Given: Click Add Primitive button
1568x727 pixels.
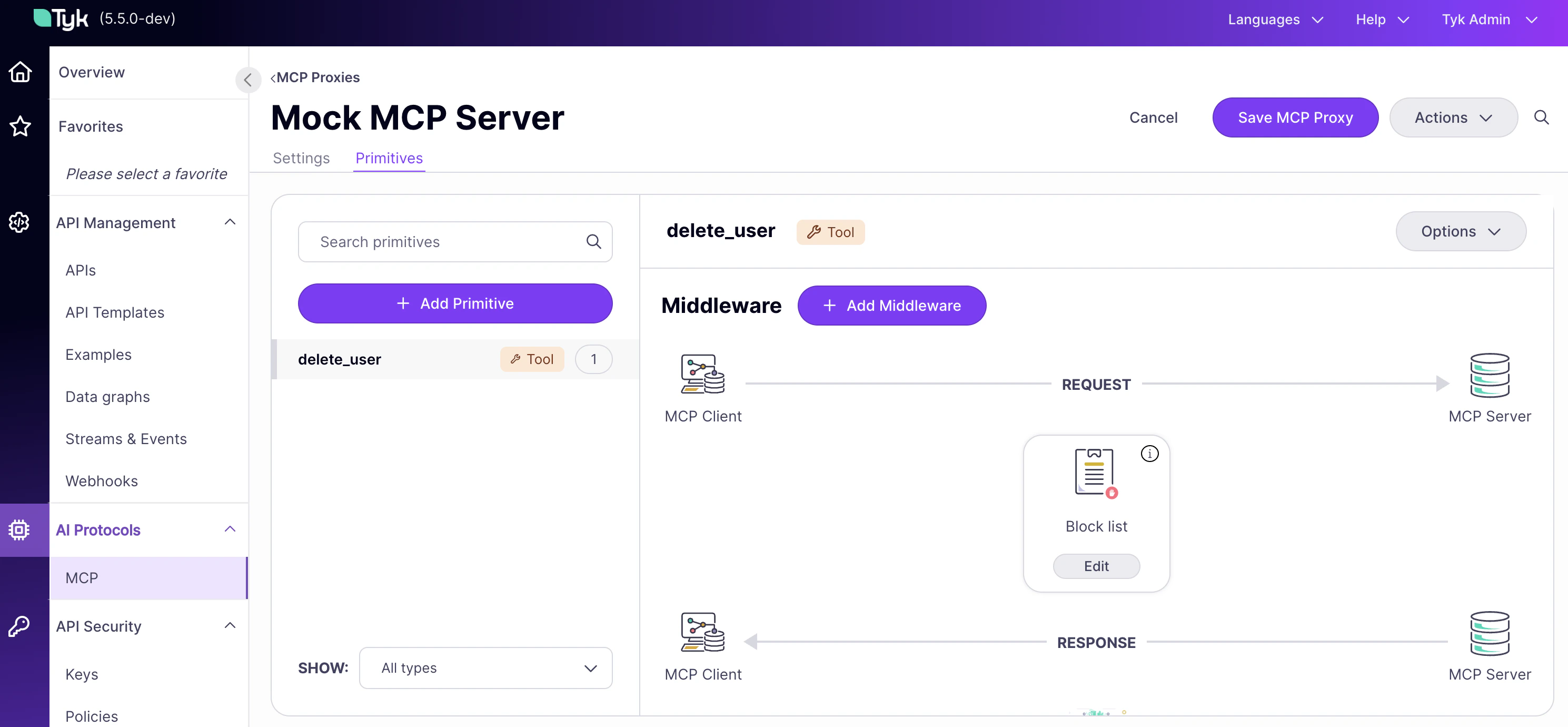Looking at the screenshot, I should point(455,303).
